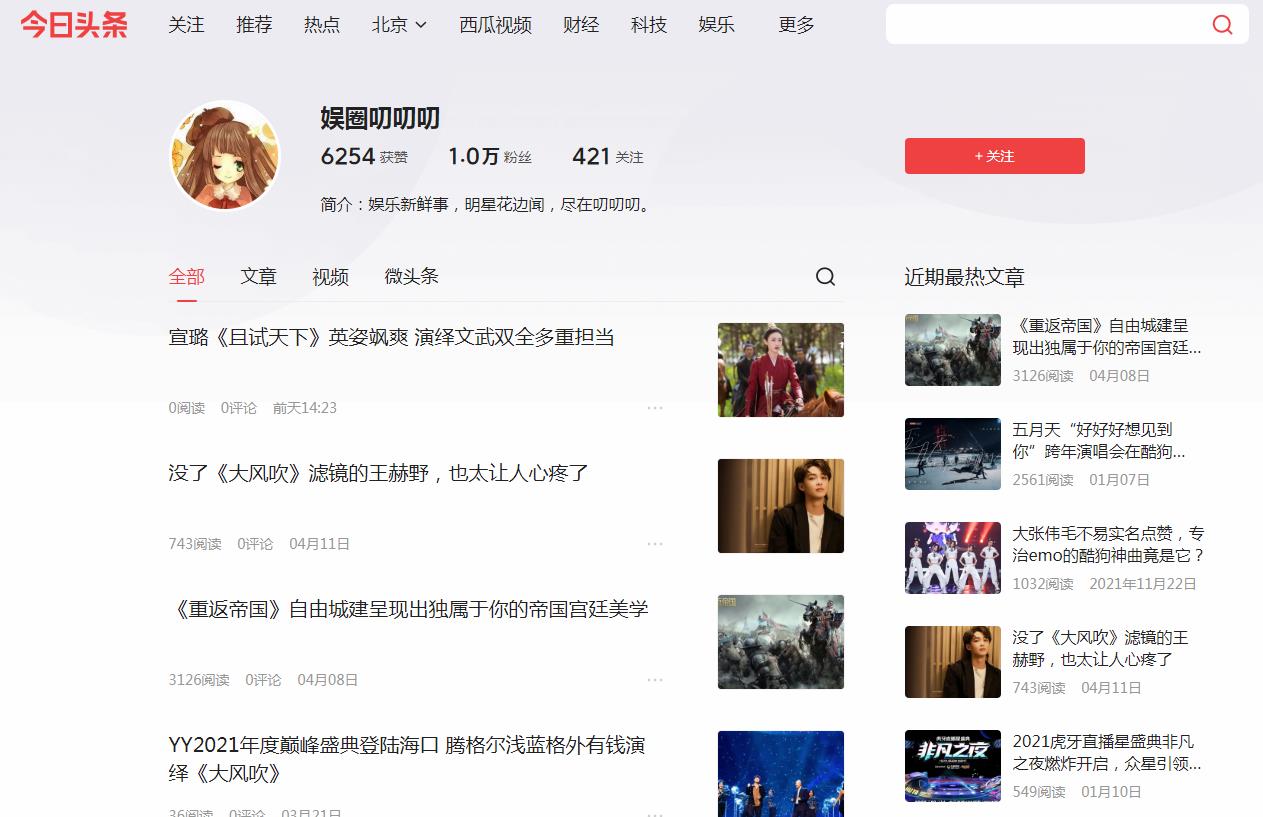Open 西瓜视频 in the navigation
1263x817 pixels.
(x=495, y=25)
